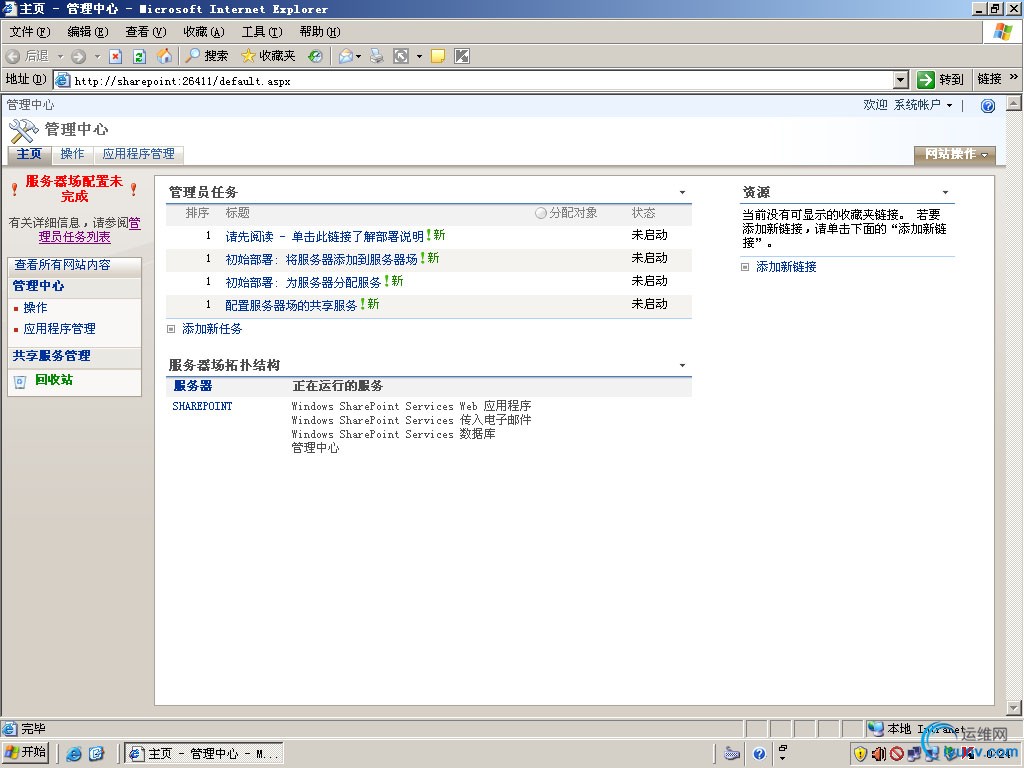Click the 后退 back button

[x=28, y=57]
